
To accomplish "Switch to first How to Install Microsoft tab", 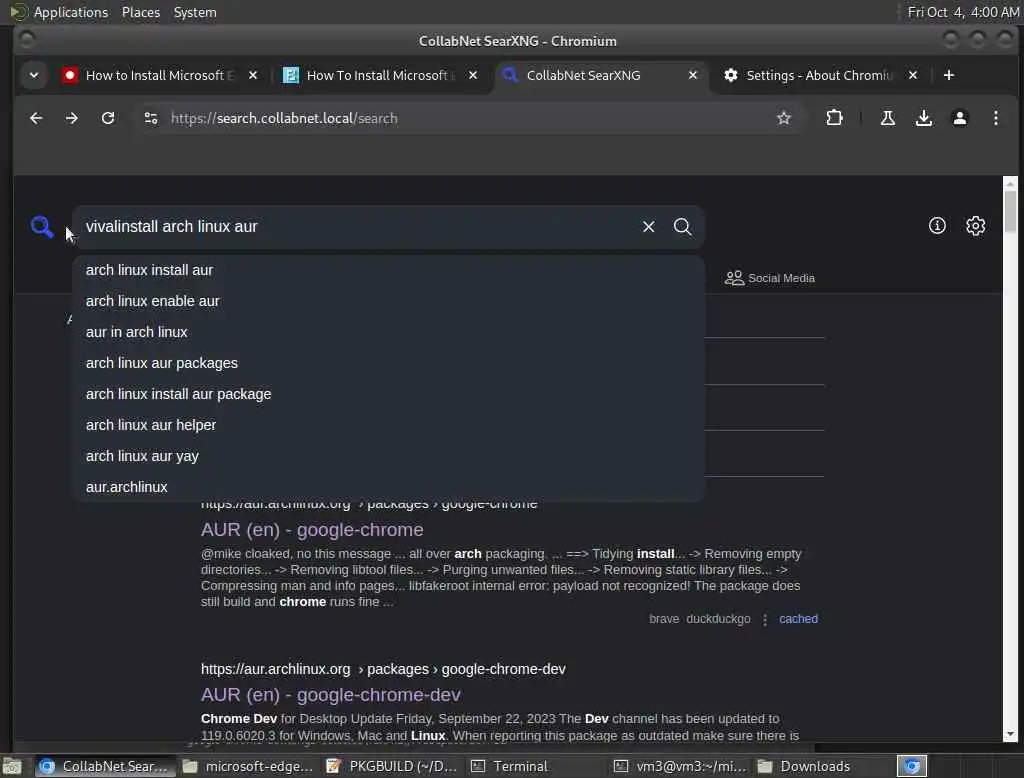I will [x=160, y=75].
